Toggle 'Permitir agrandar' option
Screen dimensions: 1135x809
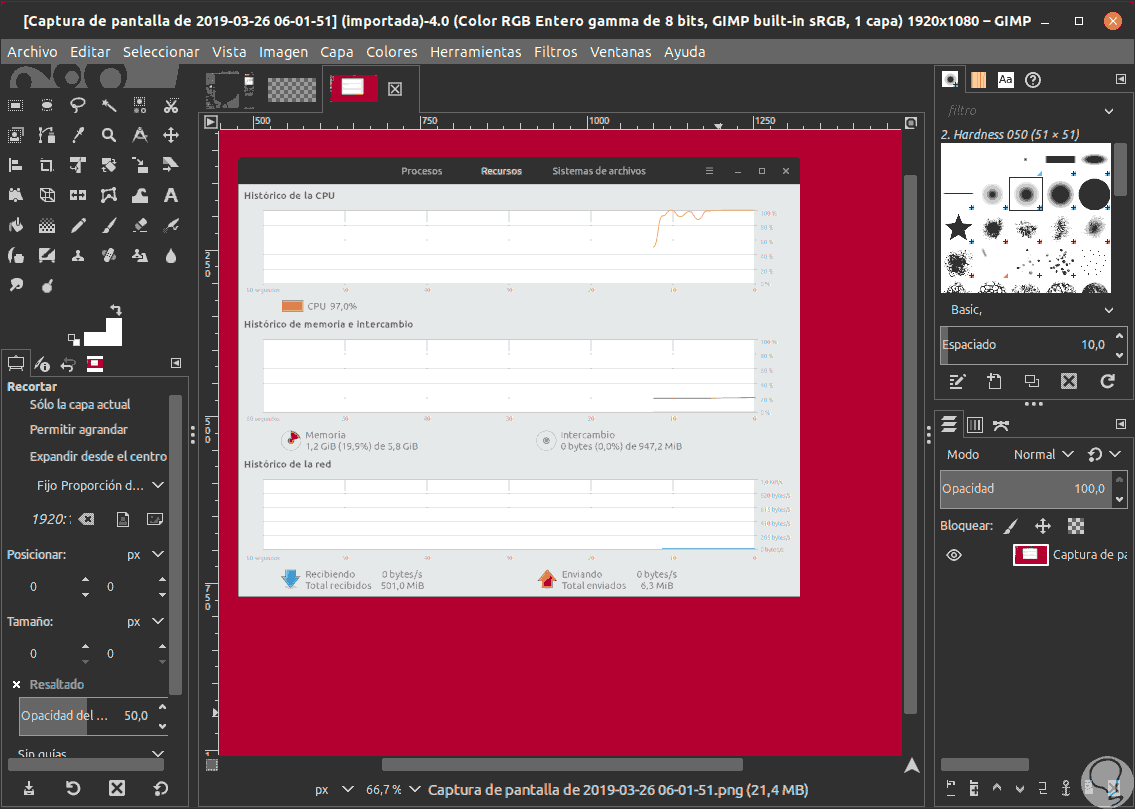(78, 430)
